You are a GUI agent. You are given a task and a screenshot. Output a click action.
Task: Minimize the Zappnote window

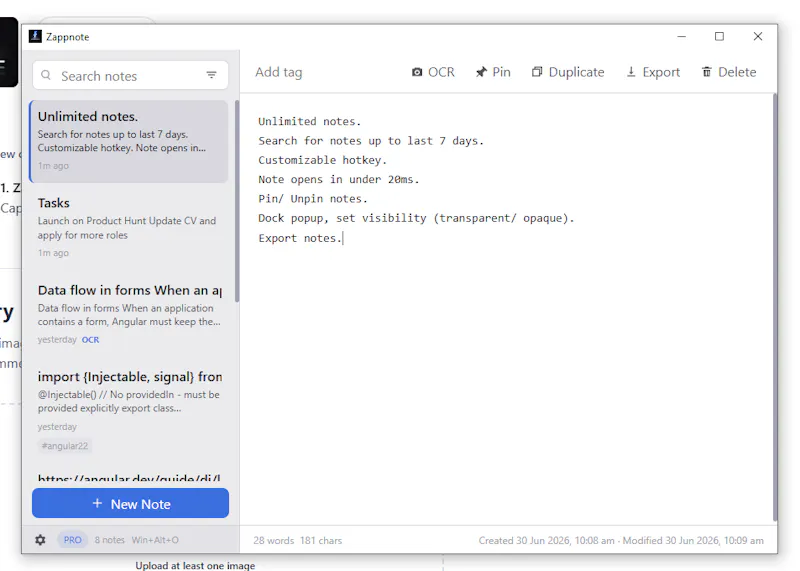pos(682,36)
